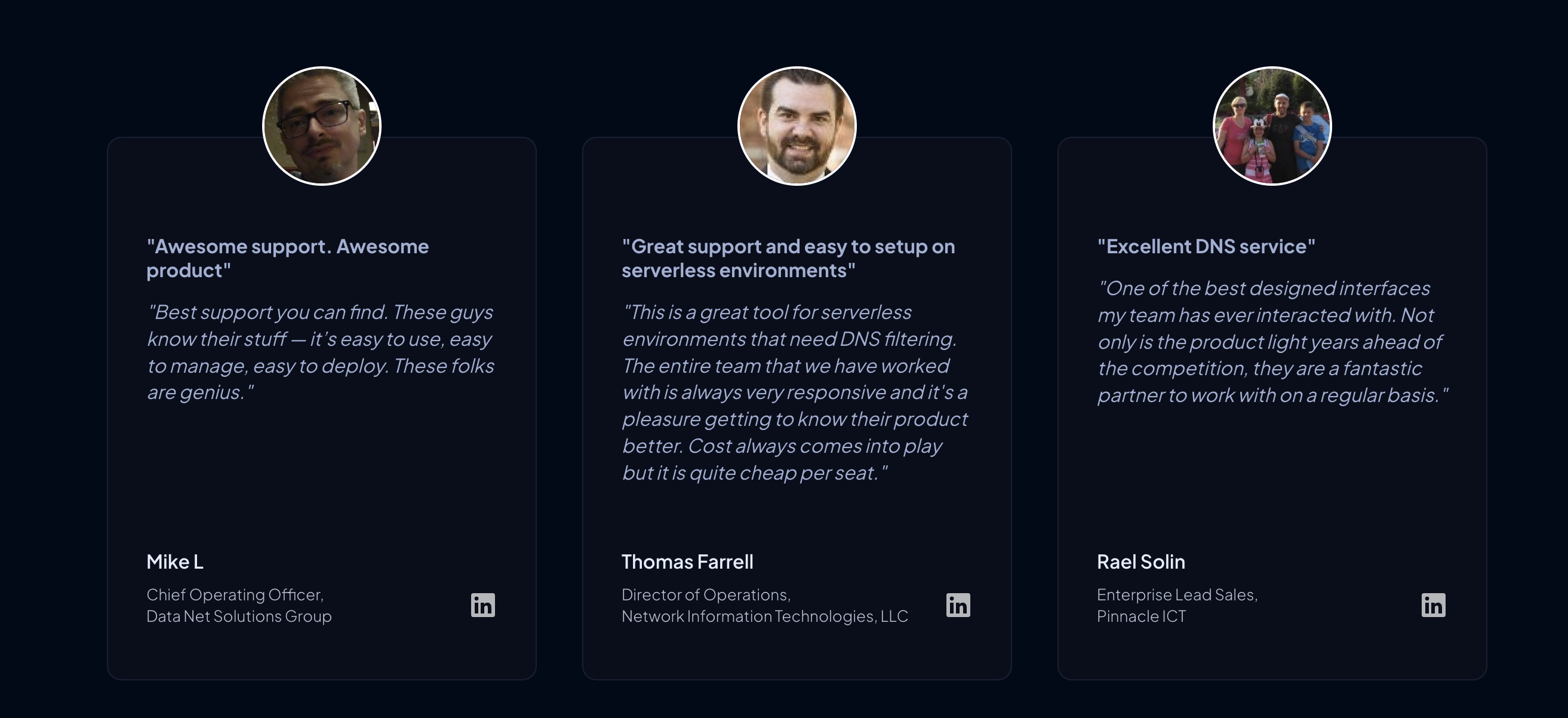Image resolution: width=1568 pixels, height=718 pixels.
Task: Click "Chief Operating Officer, Data Net Solutions Group"
Action: pos(239,605)
